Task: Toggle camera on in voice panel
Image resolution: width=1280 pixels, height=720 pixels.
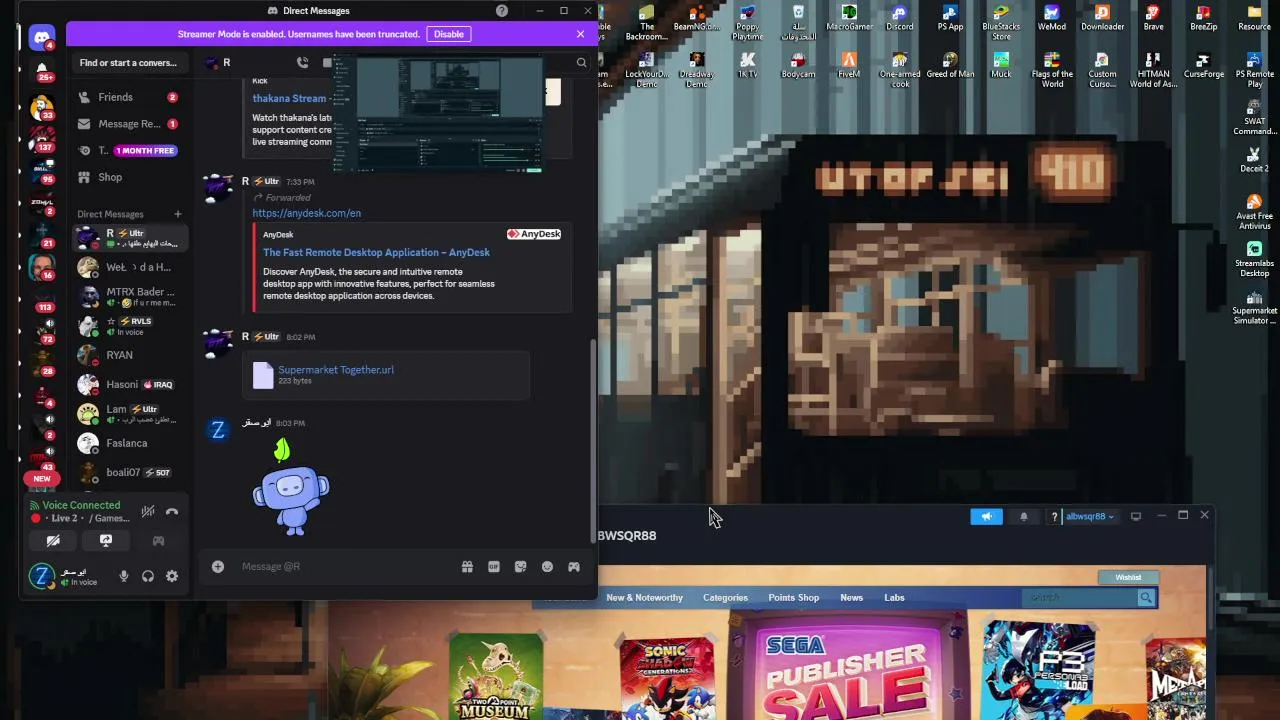Action: click(x=53, y=541)
